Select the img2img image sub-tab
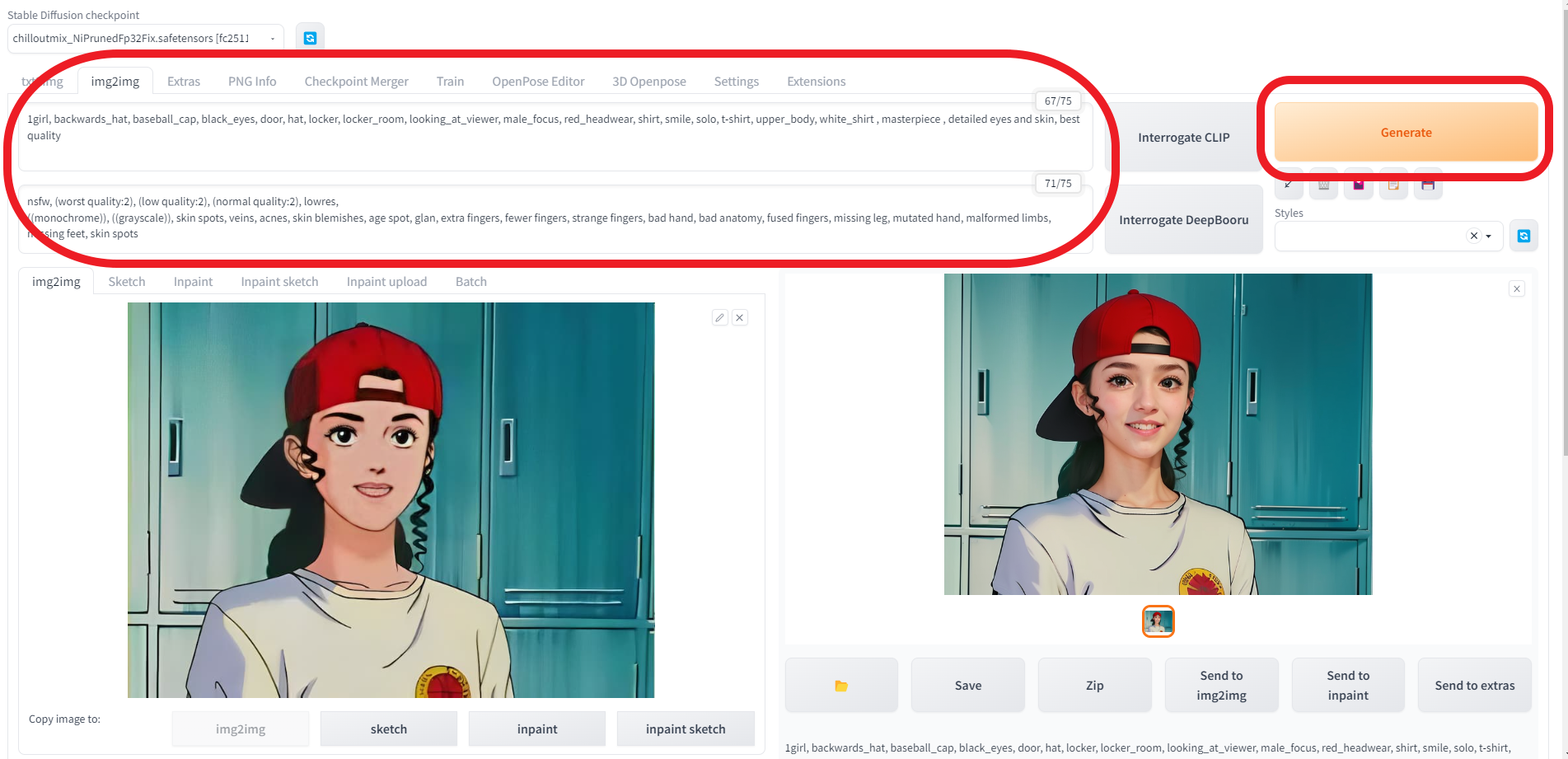The height and width of the screenshot is (759, 1568). (x=56, y=281)
